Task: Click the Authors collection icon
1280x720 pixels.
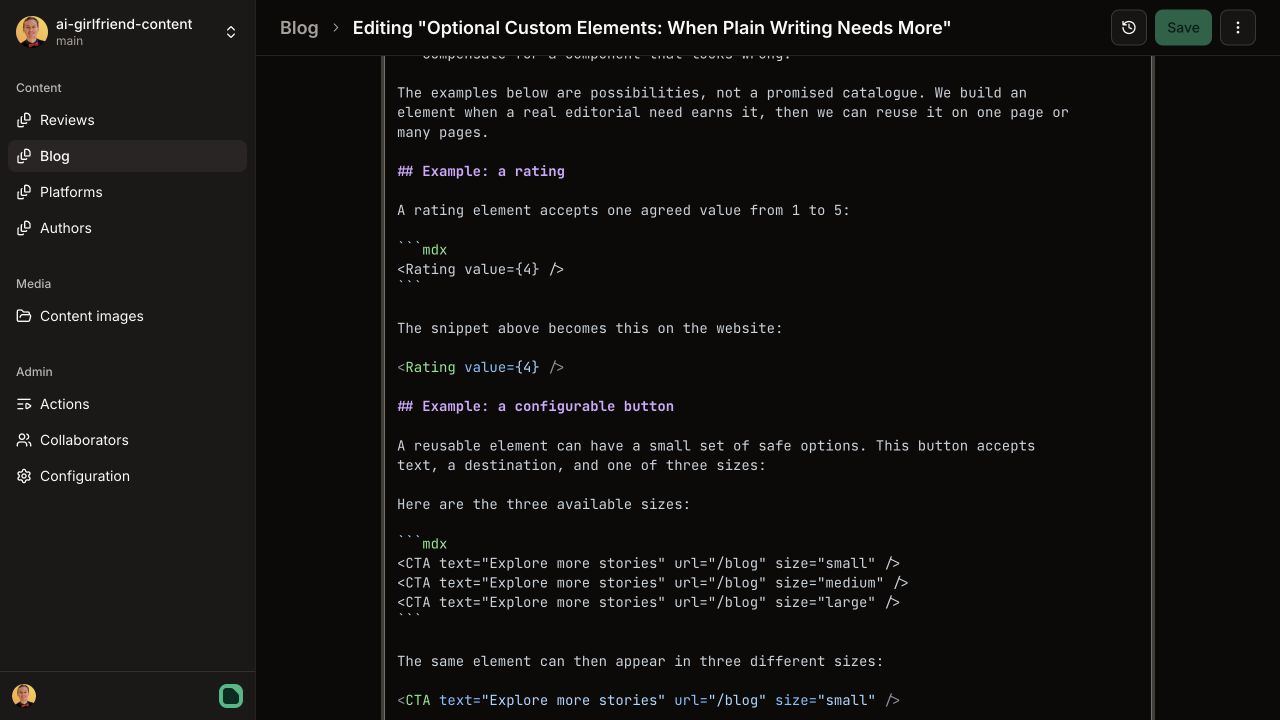Action: pyautogui.click(x=24, y=228)
